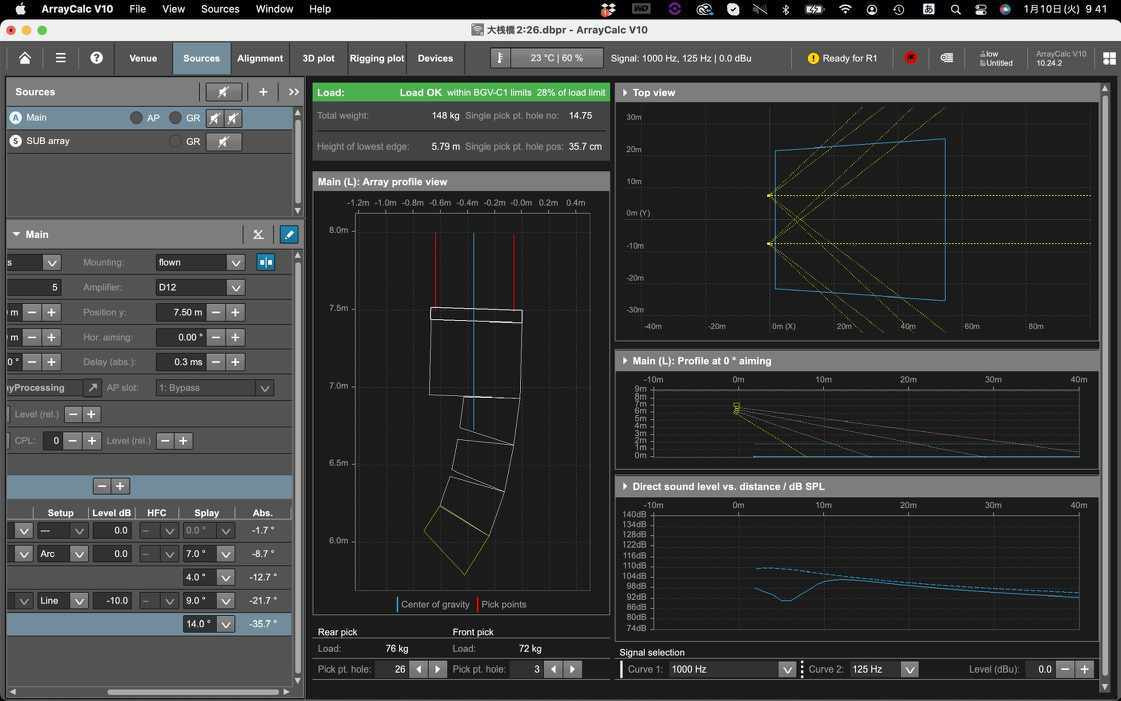
Task: Open the Sources menu in menu bar
Action: (220, 9)
